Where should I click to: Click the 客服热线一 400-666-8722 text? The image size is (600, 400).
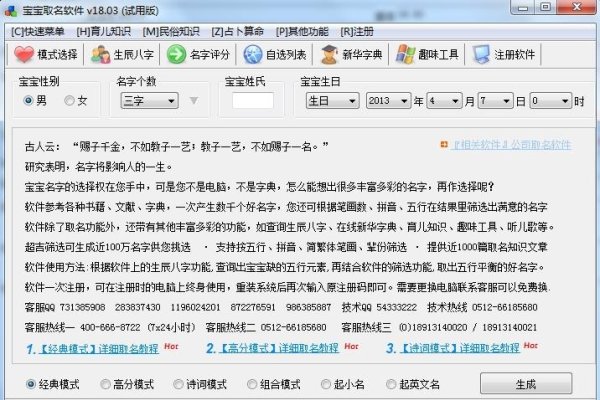coord(110,328)
